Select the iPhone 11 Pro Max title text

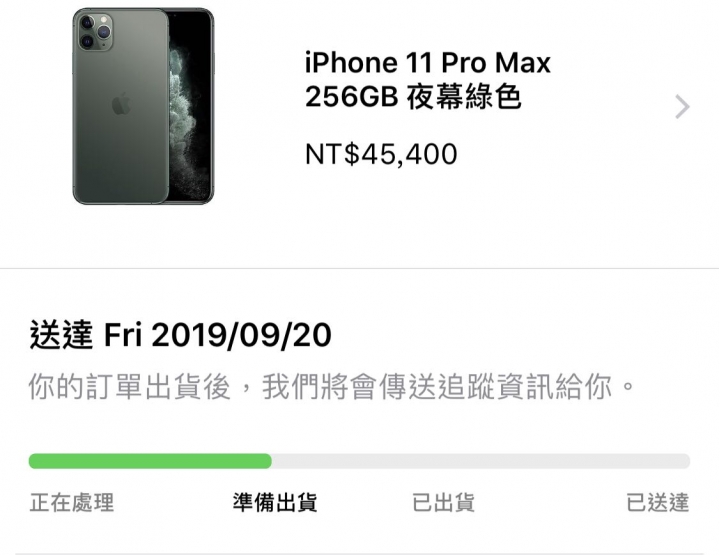[428, 62]
